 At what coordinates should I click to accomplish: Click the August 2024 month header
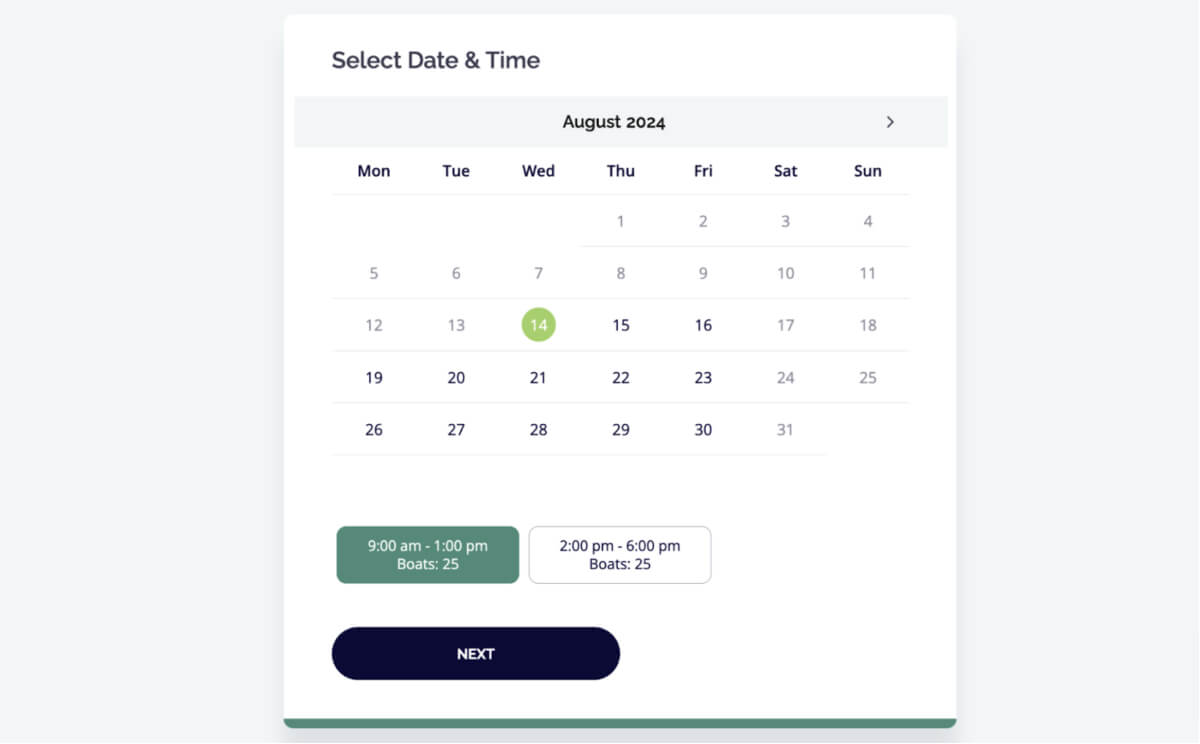click(614, 122)
